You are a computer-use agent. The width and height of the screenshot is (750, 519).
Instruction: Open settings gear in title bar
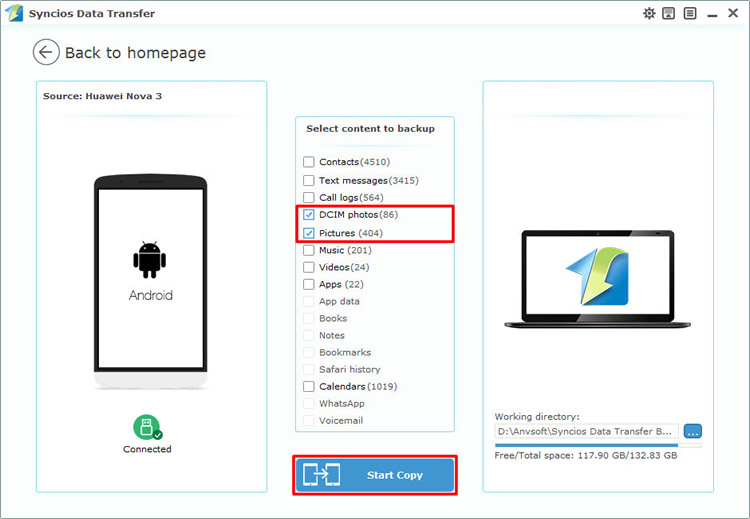pos(649,13)
